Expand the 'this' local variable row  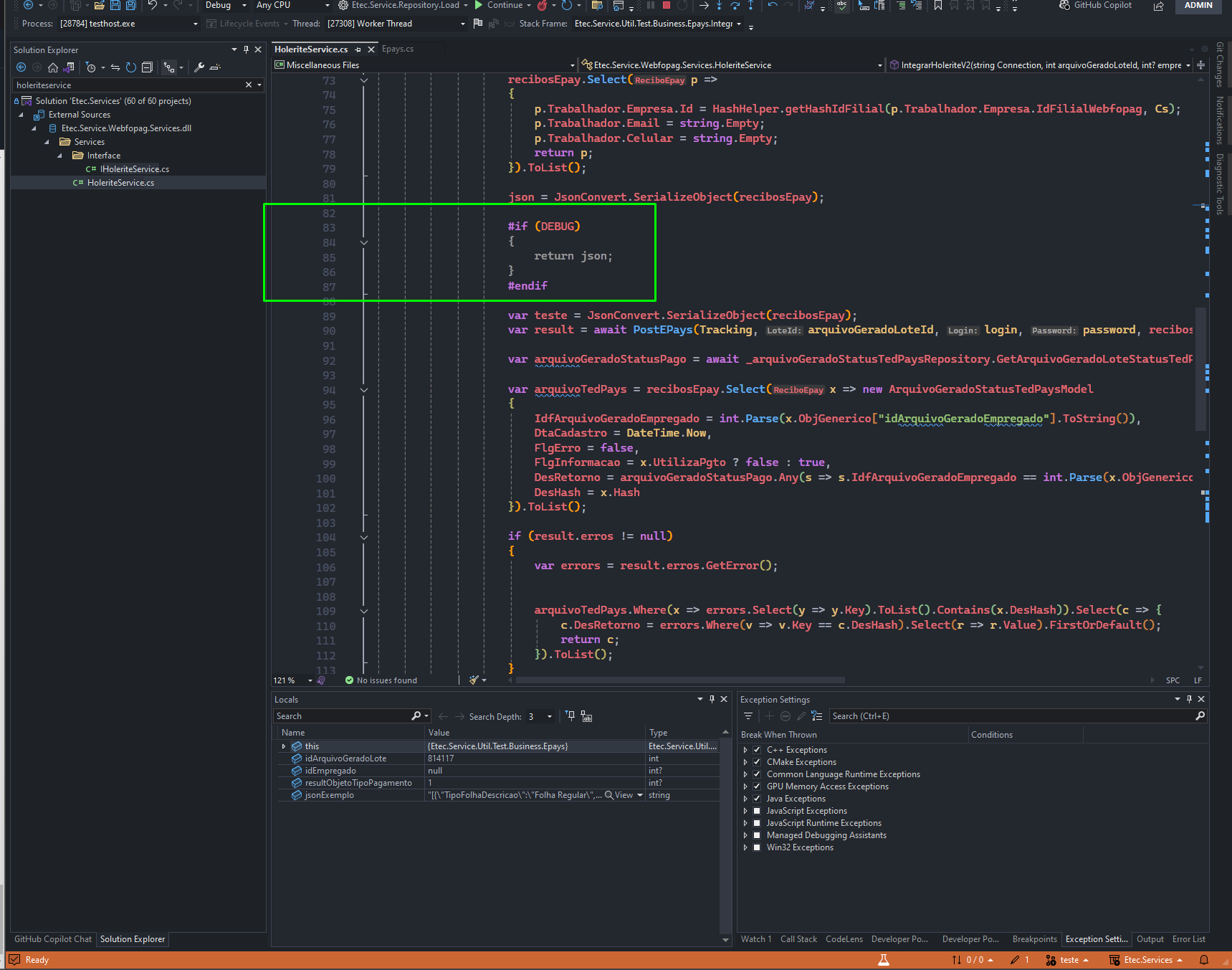coord(284,746)
